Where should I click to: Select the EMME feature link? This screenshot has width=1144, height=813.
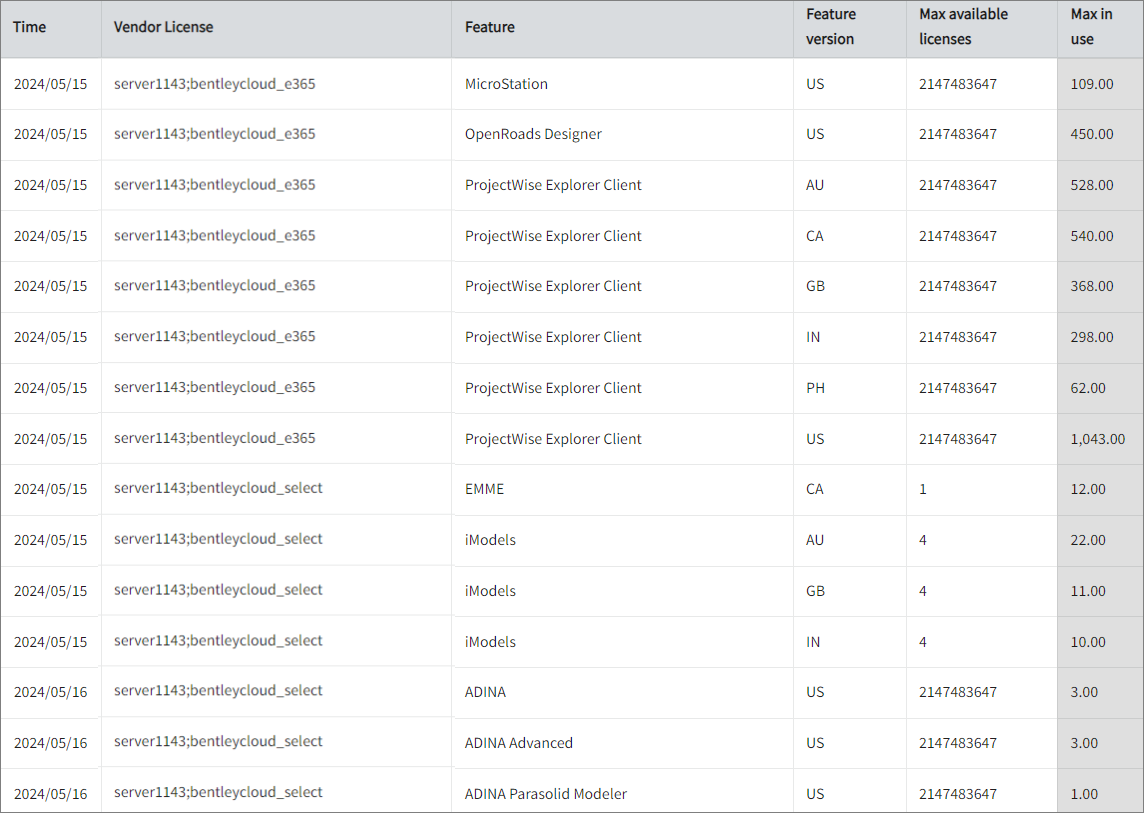(x=486, y=489)
